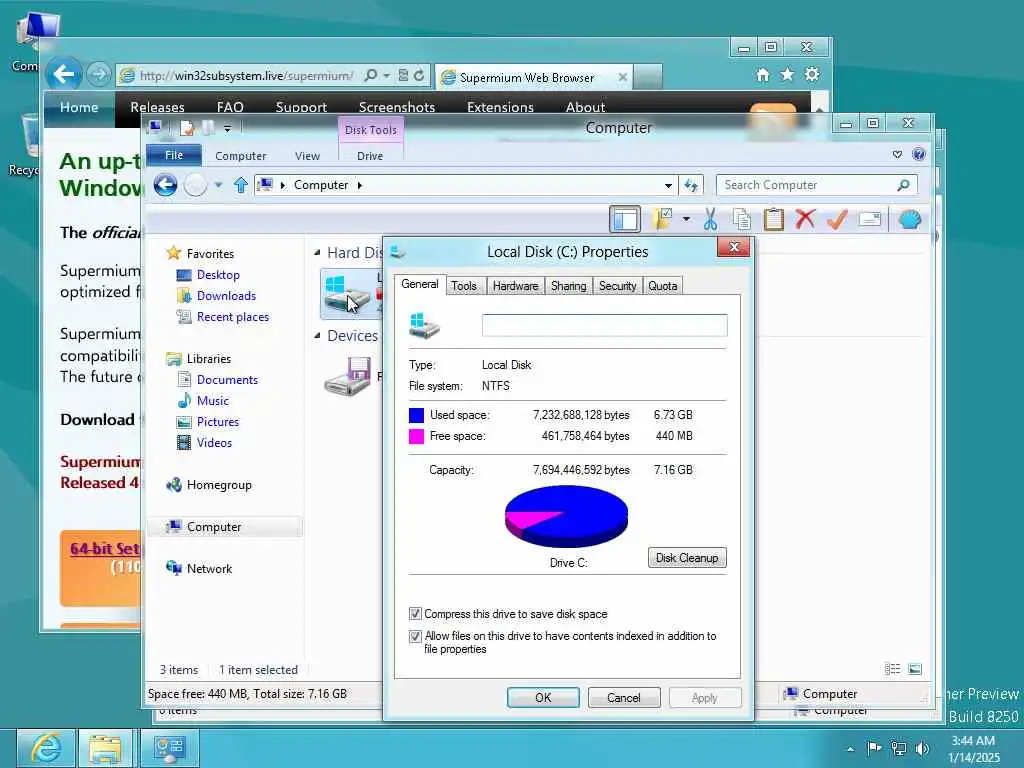The image size is (1024, 768).
Task: Select Recent places under Favorites
Action: coord(232,317)
